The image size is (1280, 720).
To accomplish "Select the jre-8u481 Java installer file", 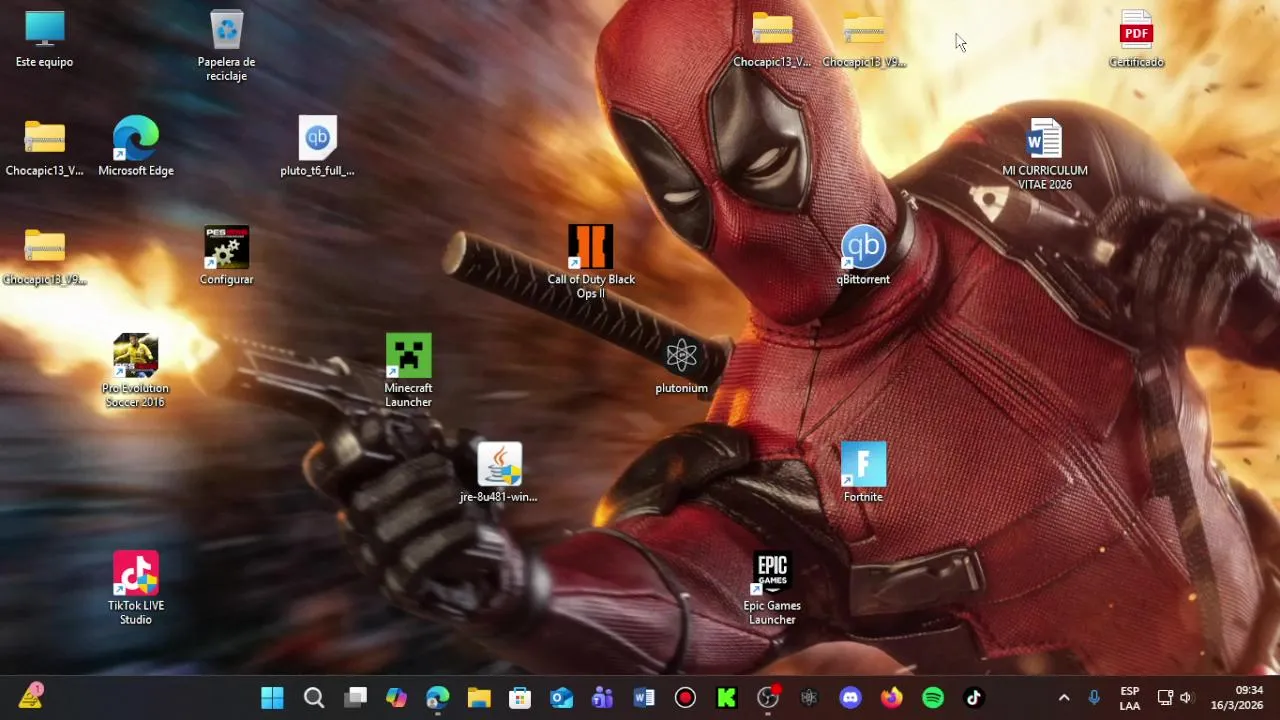I will tap(499, 474).
